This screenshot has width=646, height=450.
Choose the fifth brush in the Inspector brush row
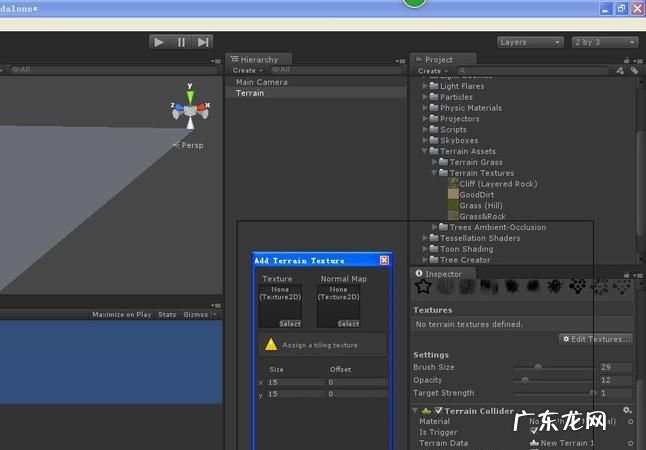pyautogui.click(x=511, y=286)
